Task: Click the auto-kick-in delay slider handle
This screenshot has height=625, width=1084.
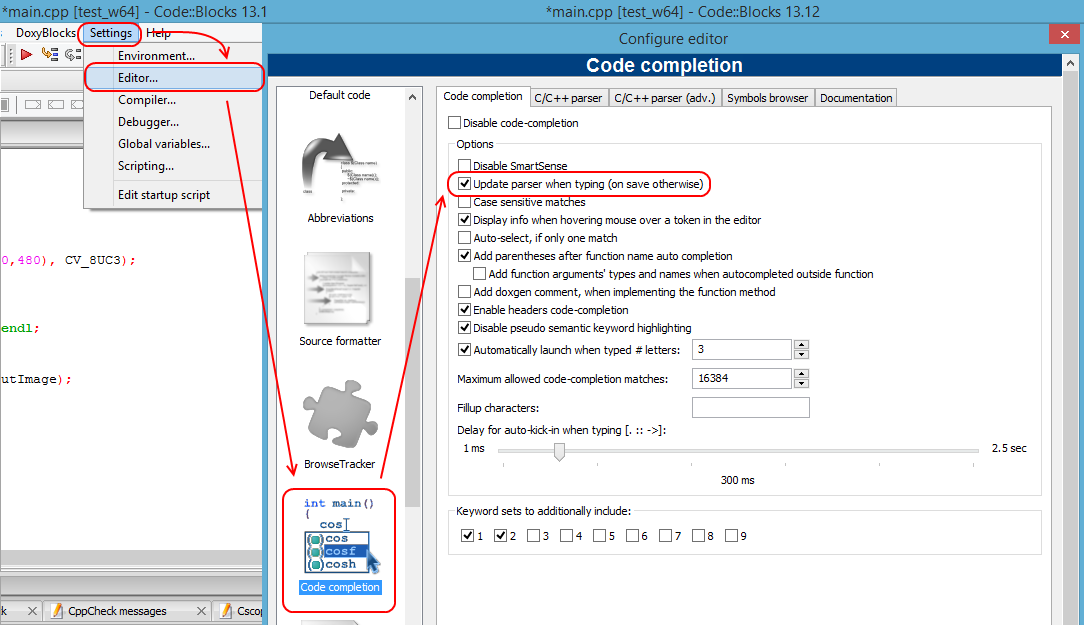Action: pos(559,451)
